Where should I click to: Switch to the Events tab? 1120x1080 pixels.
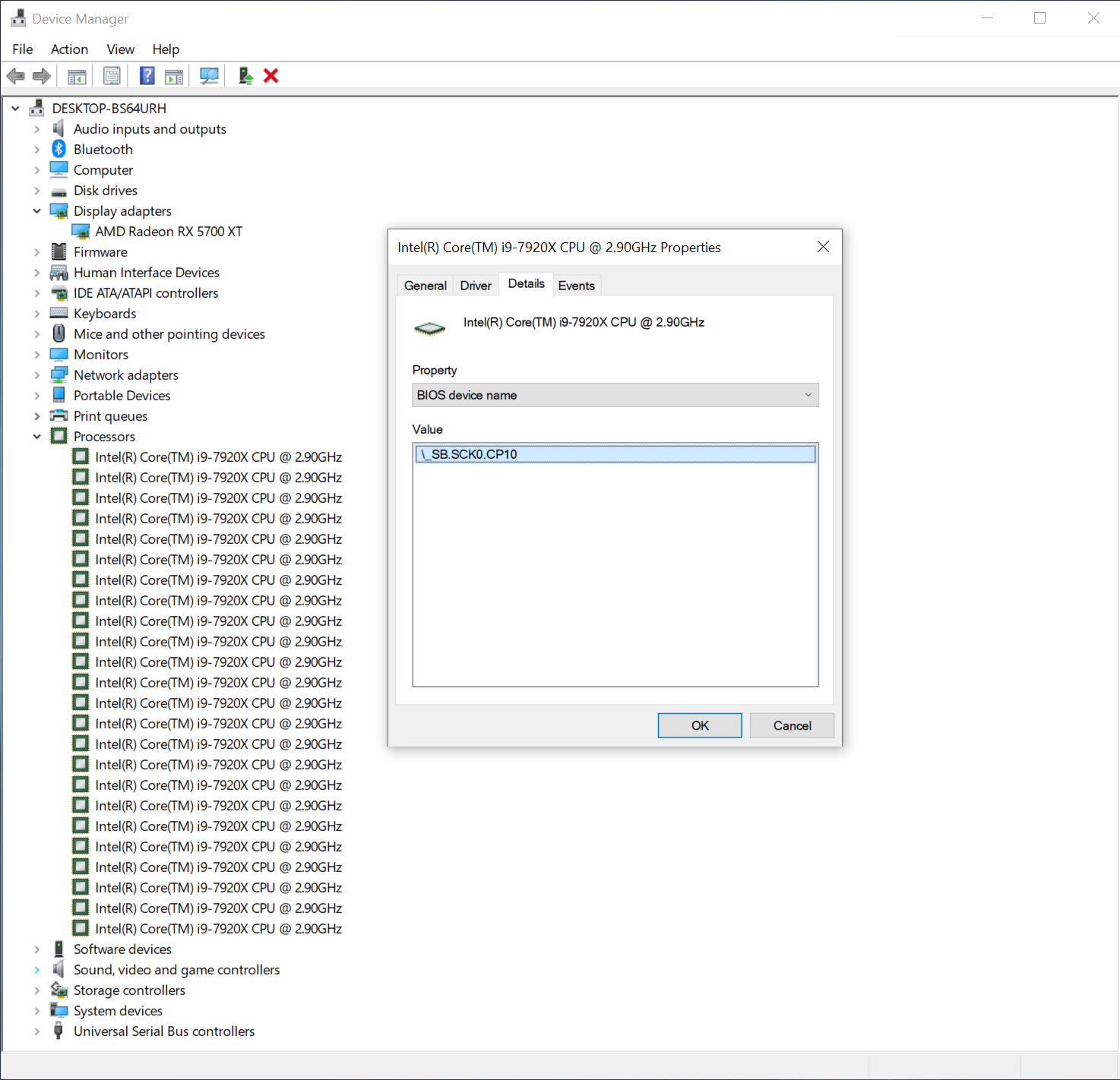tap(576, 286)
